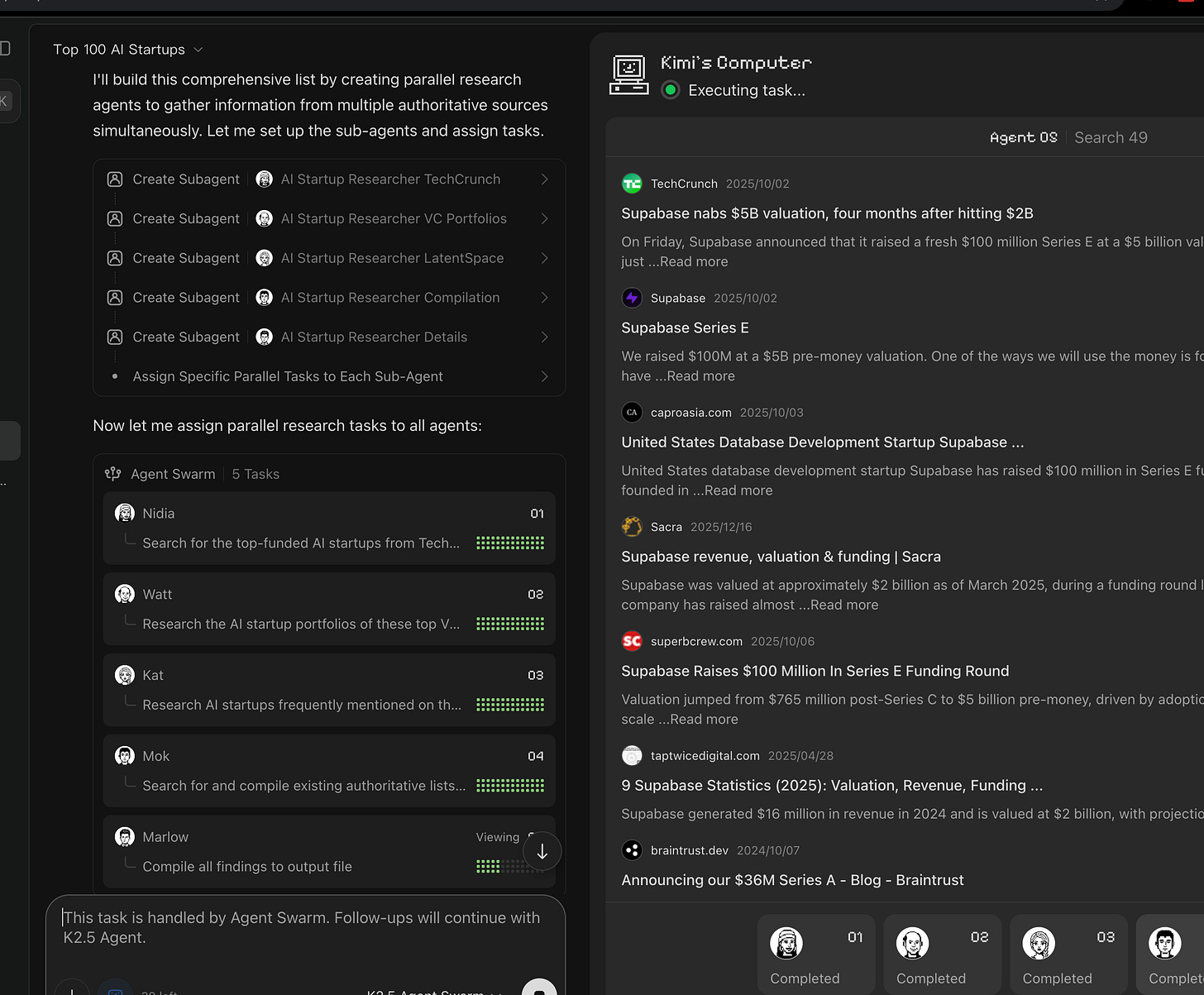Click Read more under Sacra snippet
Image resolution: width=1204 pixels, height=995 pixels.
844,605
